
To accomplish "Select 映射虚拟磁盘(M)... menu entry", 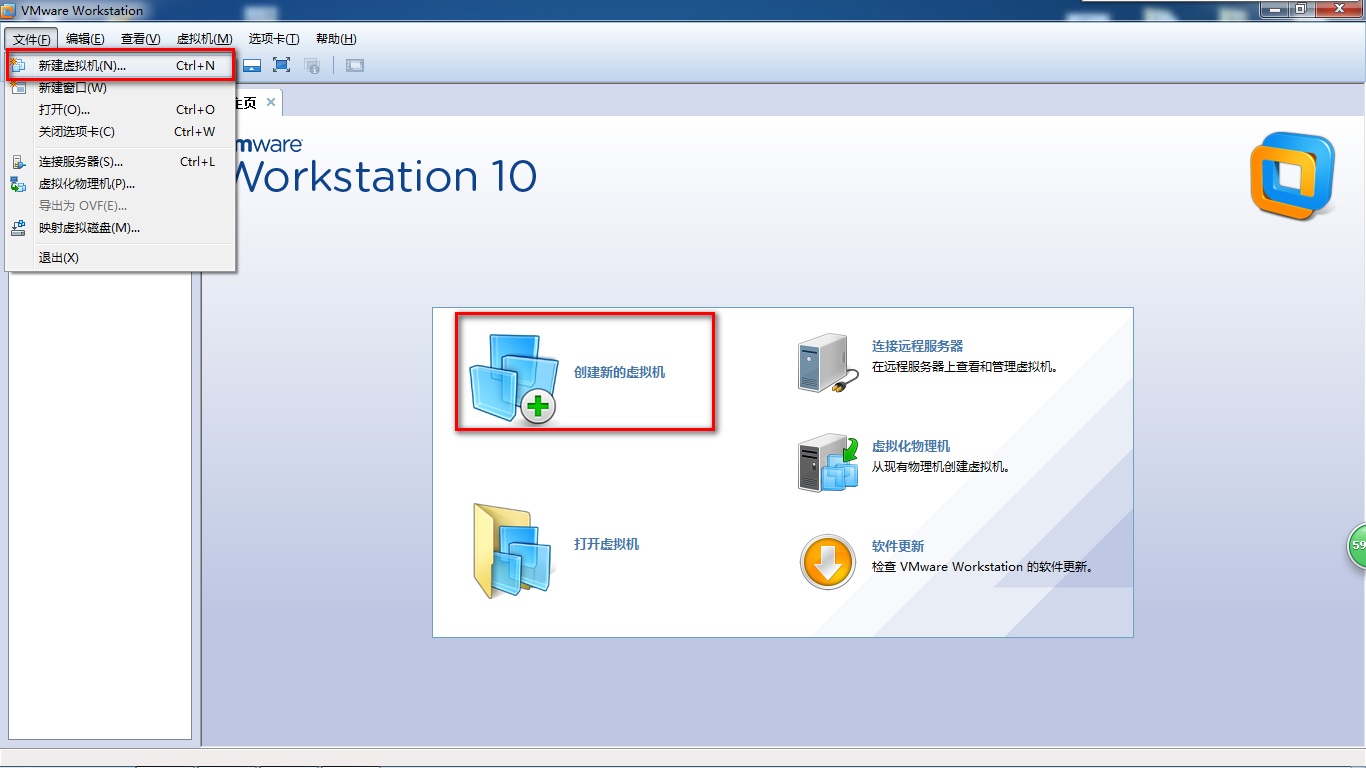I will (x=120, y=228).
